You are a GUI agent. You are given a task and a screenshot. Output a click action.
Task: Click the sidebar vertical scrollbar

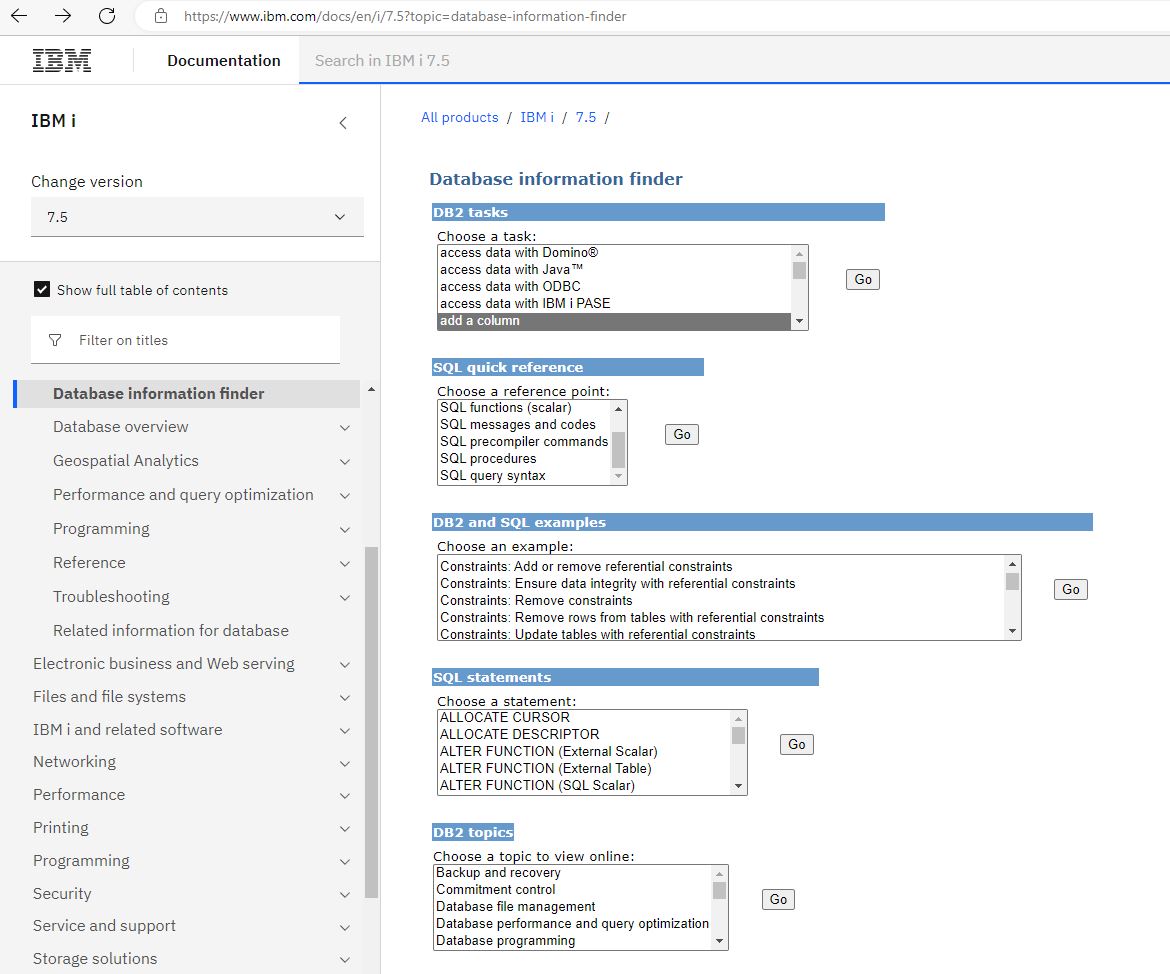(371, 722)
